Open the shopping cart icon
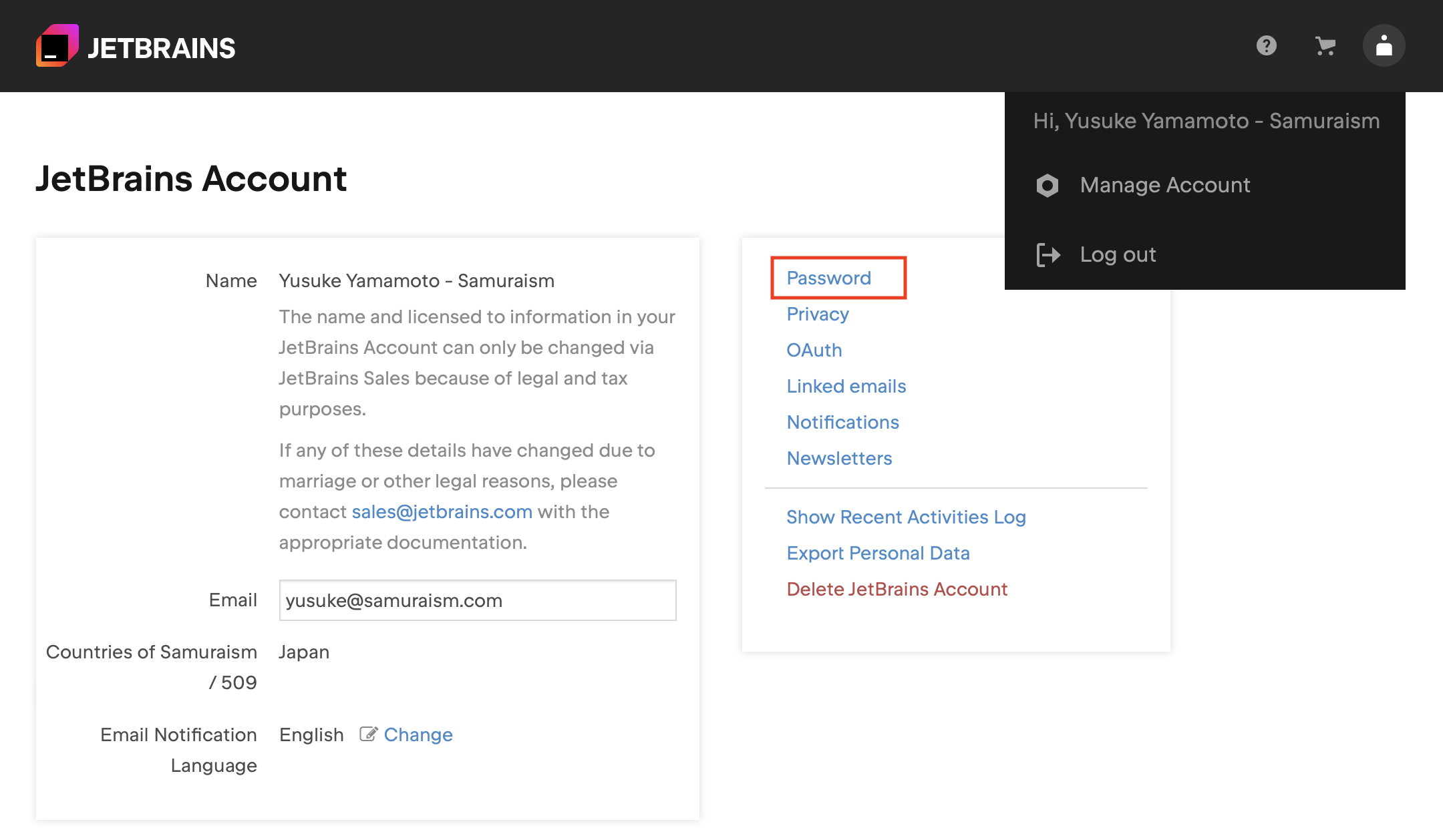 (x=1325, y=45)
